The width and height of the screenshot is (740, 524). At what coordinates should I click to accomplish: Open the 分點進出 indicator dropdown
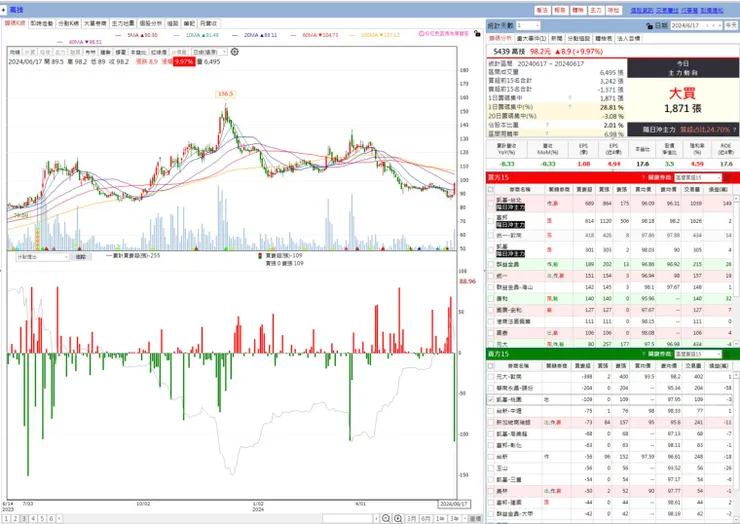coord(43,257)
